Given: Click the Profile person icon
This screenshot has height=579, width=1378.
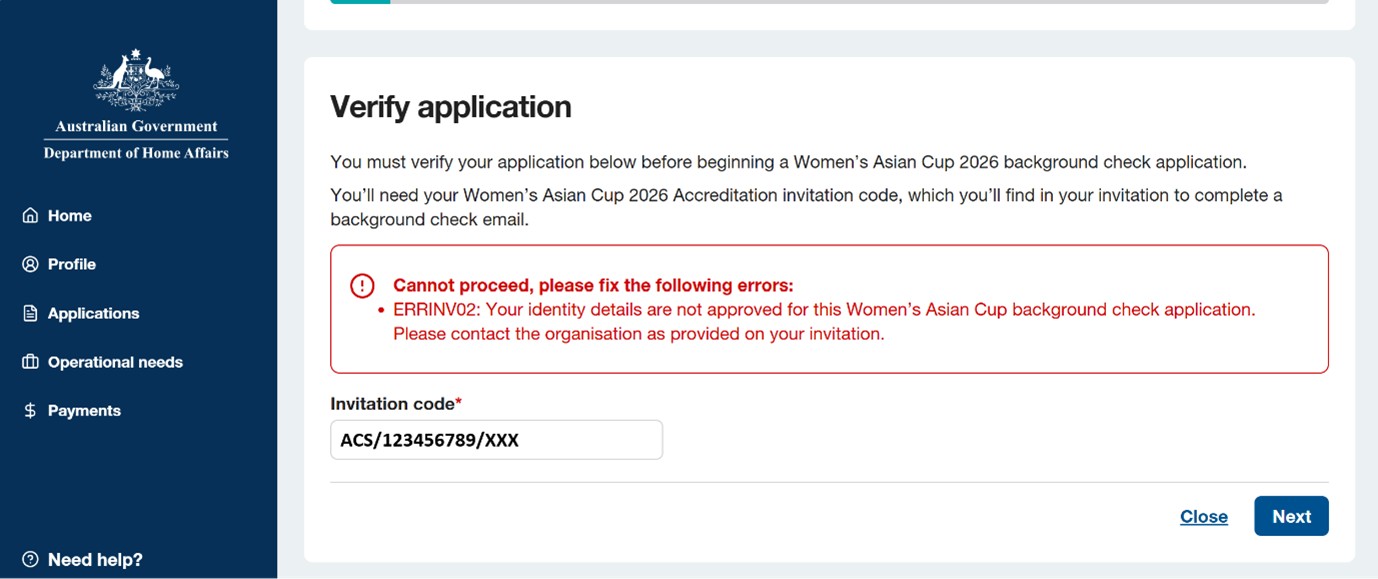Looking at the screenshot, I should [x=30, y=265].
